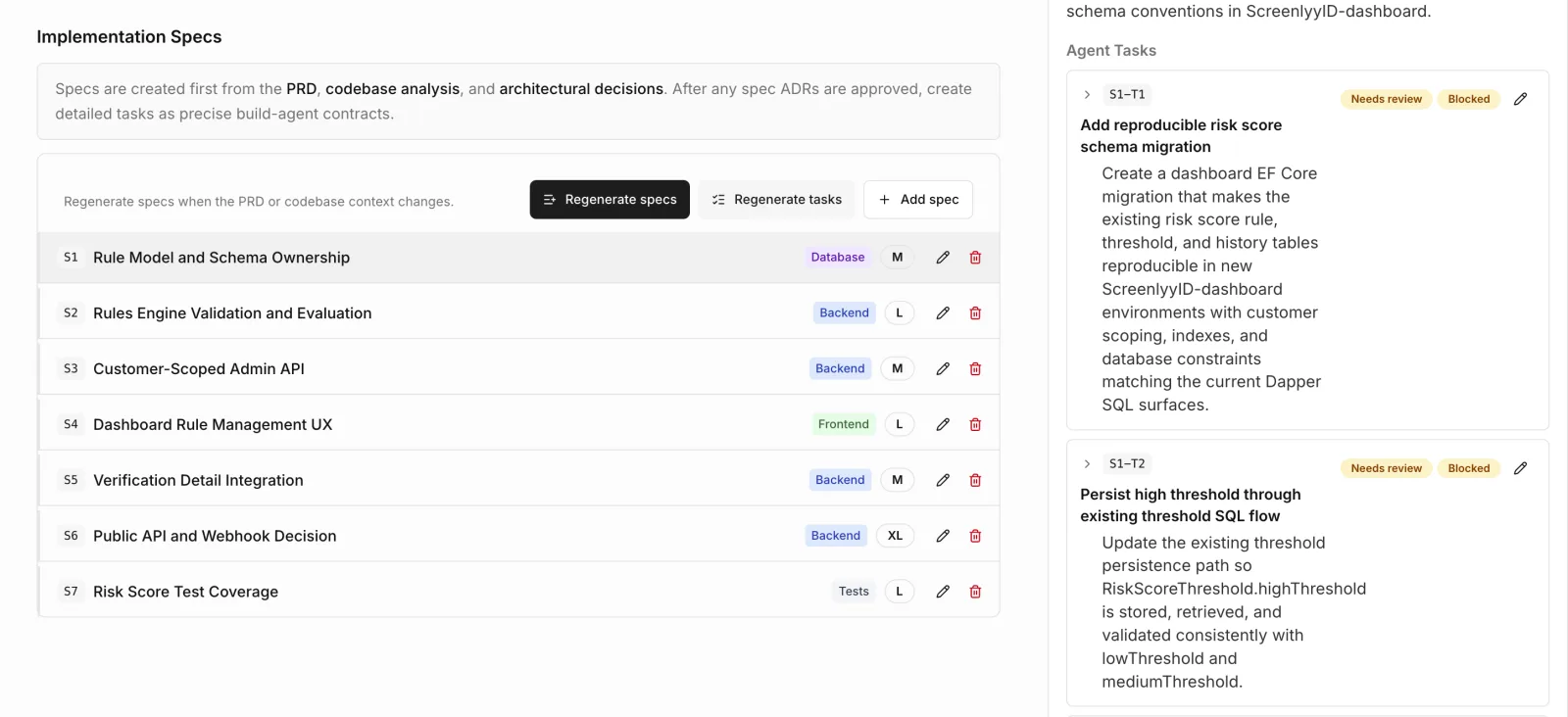Delete the Rule Model and Schema Ownership spec

click(975, 258)
